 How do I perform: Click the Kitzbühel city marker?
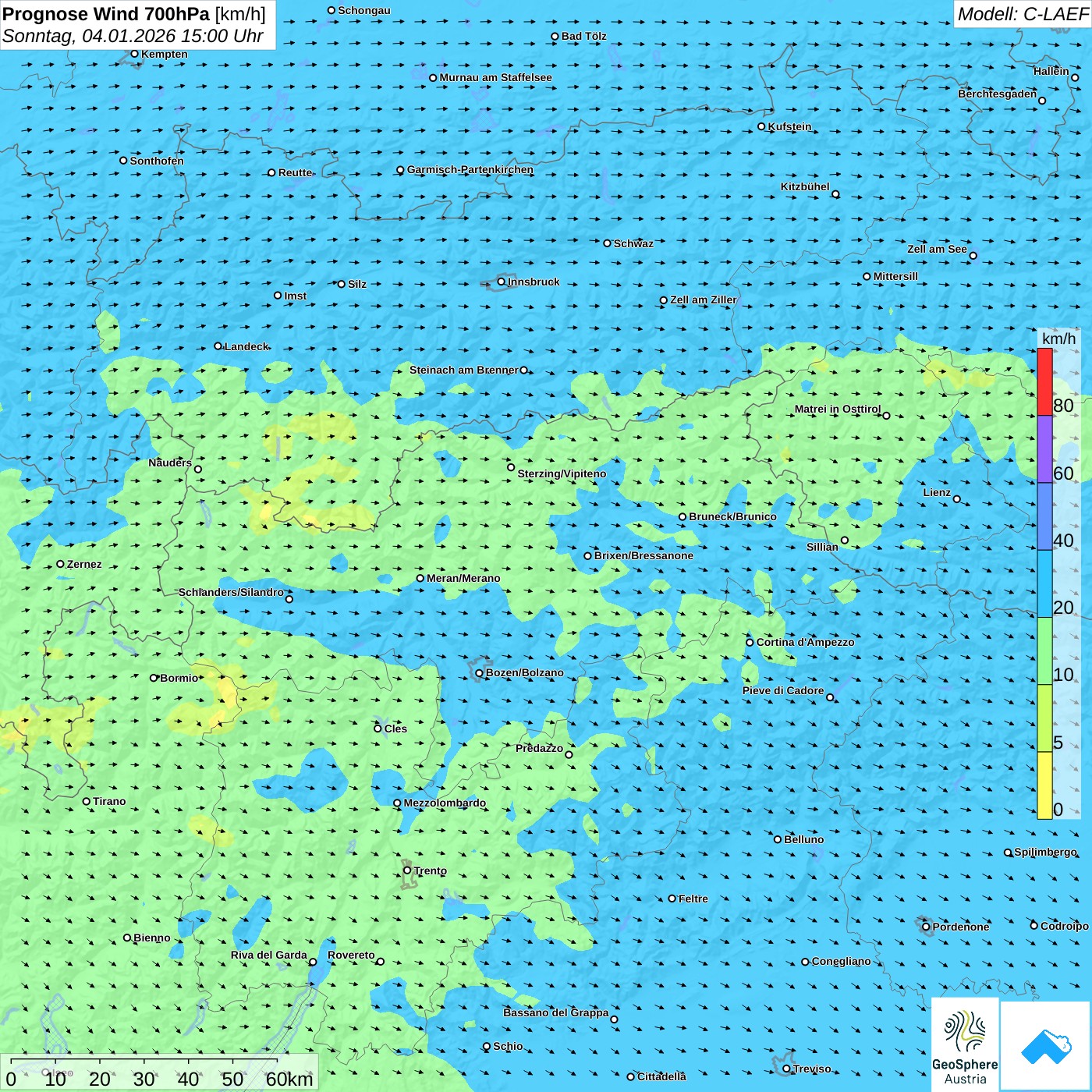[835, 194]
